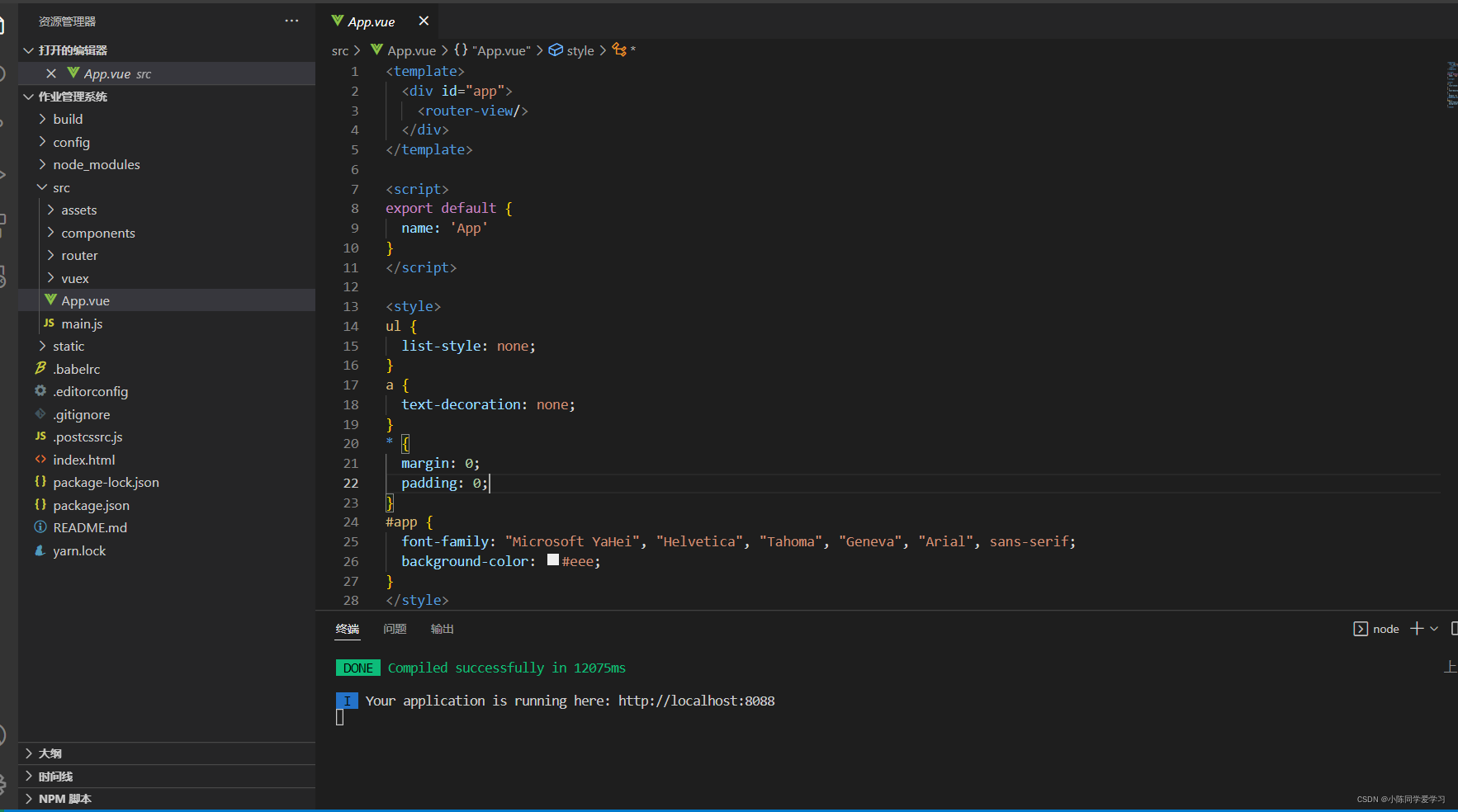1458x812 pixels.
Task: Click the HTML icon beside index.html
Action: point(40,459)
